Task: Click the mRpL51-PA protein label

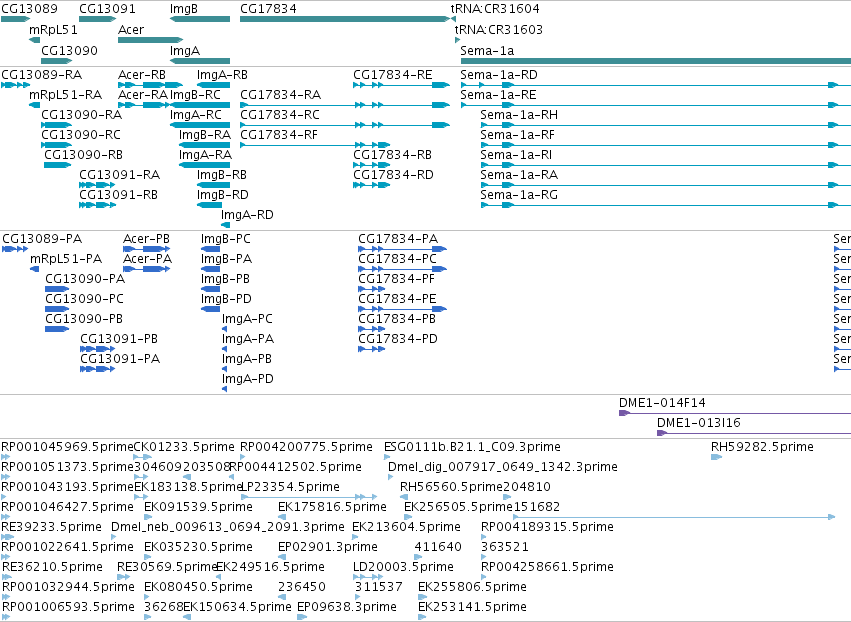Action: point(66,259)
